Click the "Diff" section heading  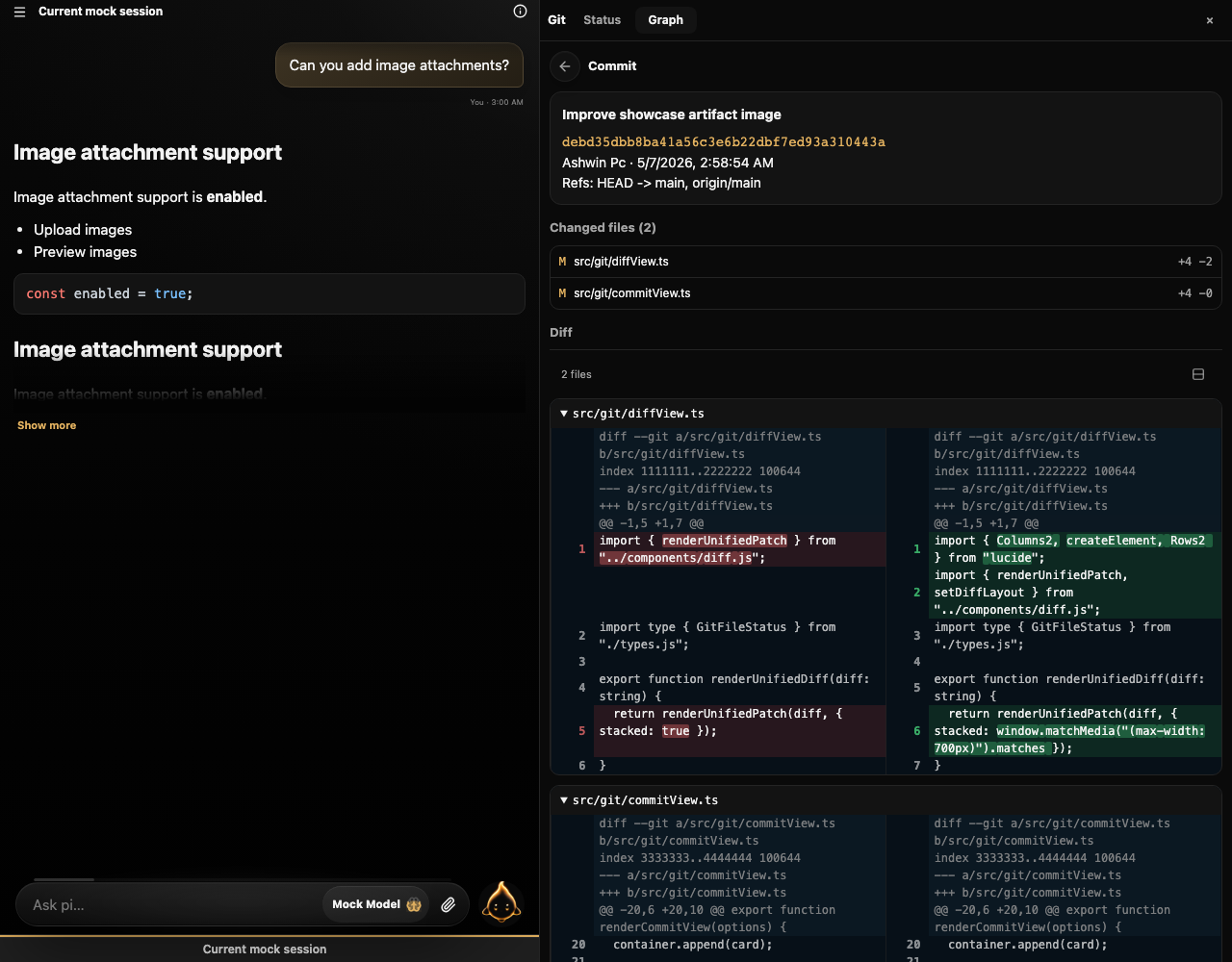click(561, 333)
